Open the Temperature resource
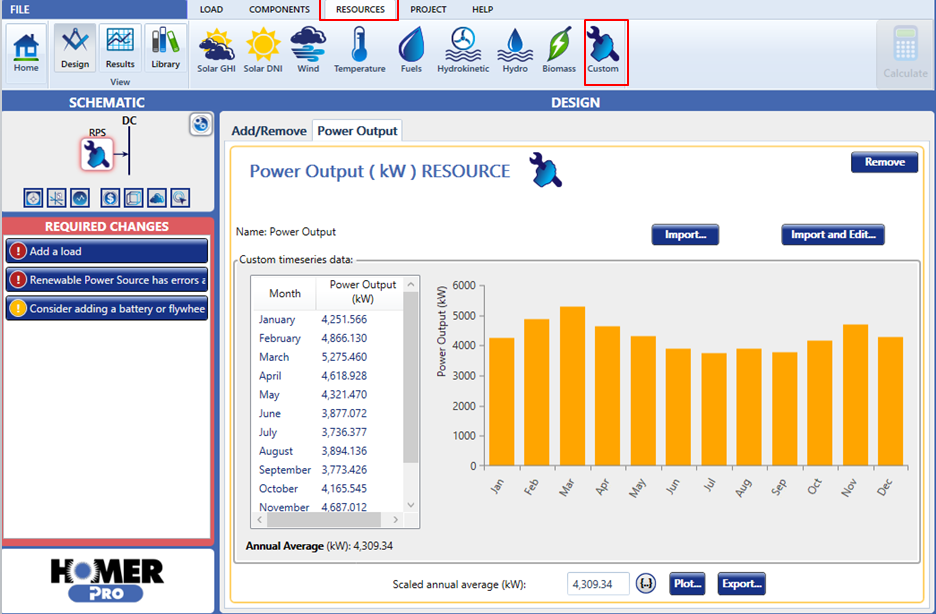 (x=359, y=50)
